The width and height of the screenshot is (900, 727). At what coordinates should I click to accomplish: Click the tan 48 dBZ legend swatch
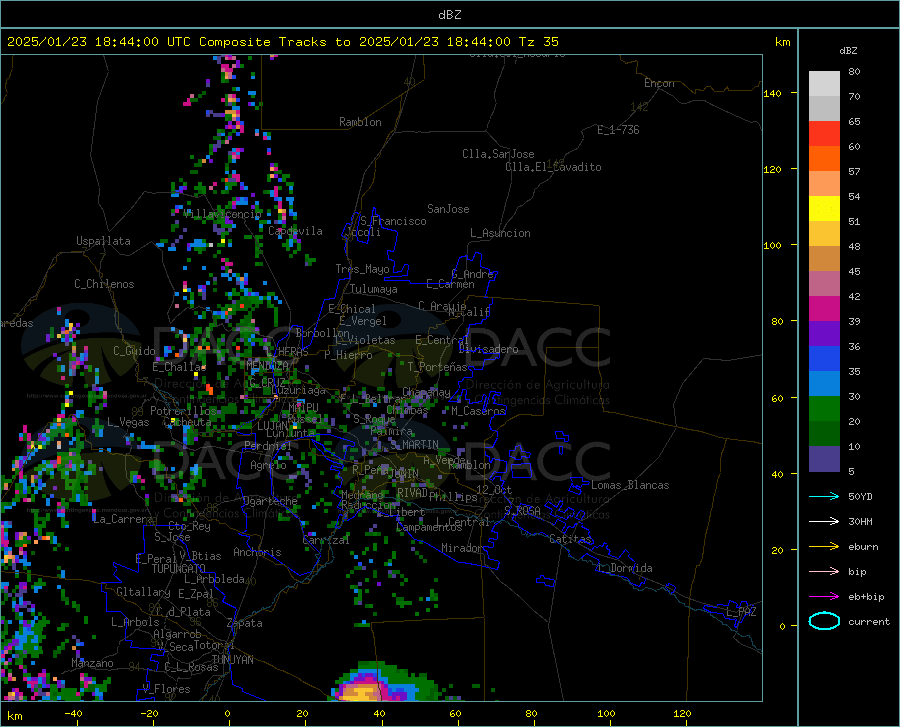[824, 259]
